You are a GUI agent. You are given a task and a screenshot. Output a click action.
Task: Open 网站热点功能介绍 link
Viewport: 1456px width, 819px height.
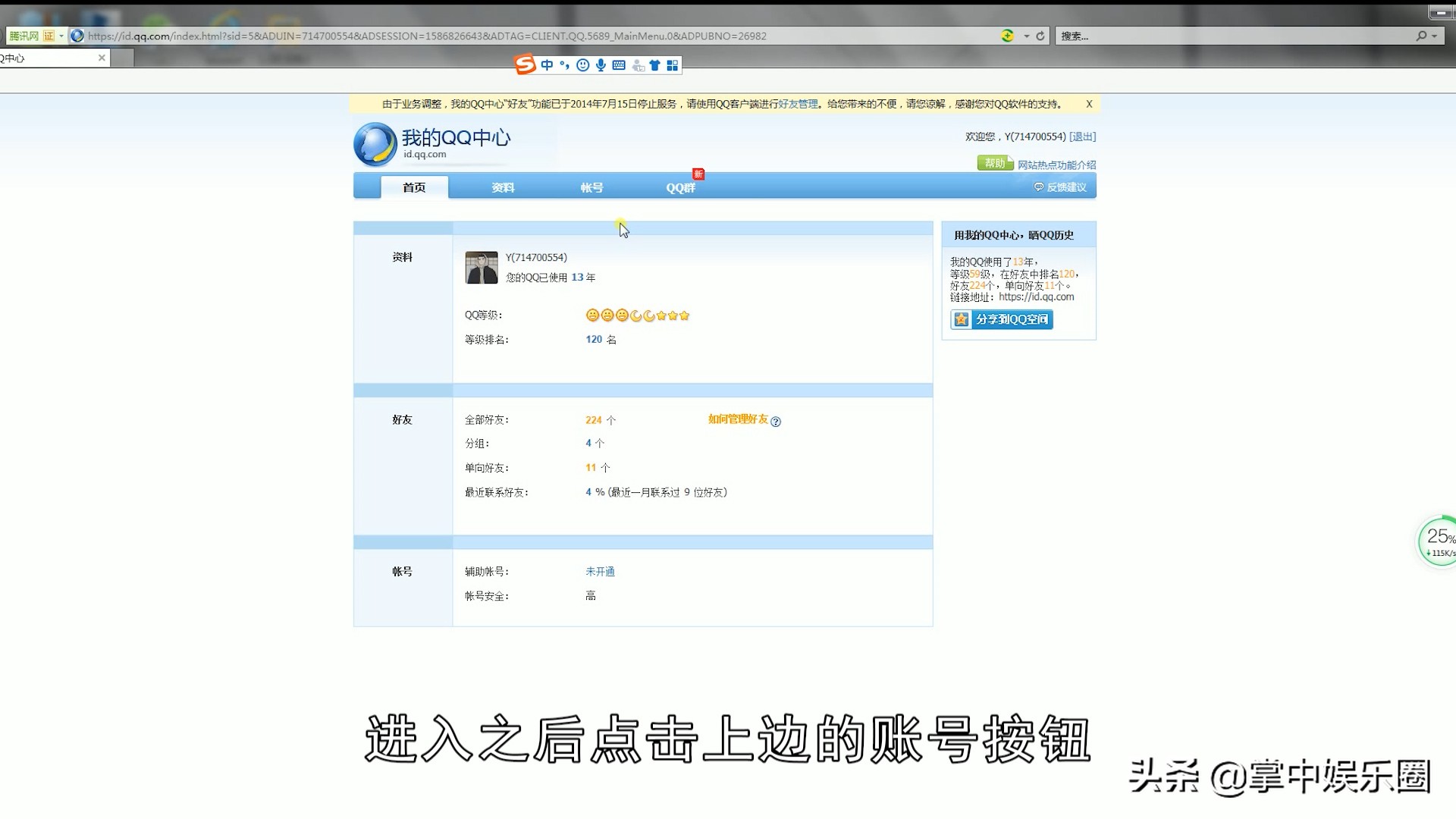pos(1056,165)
